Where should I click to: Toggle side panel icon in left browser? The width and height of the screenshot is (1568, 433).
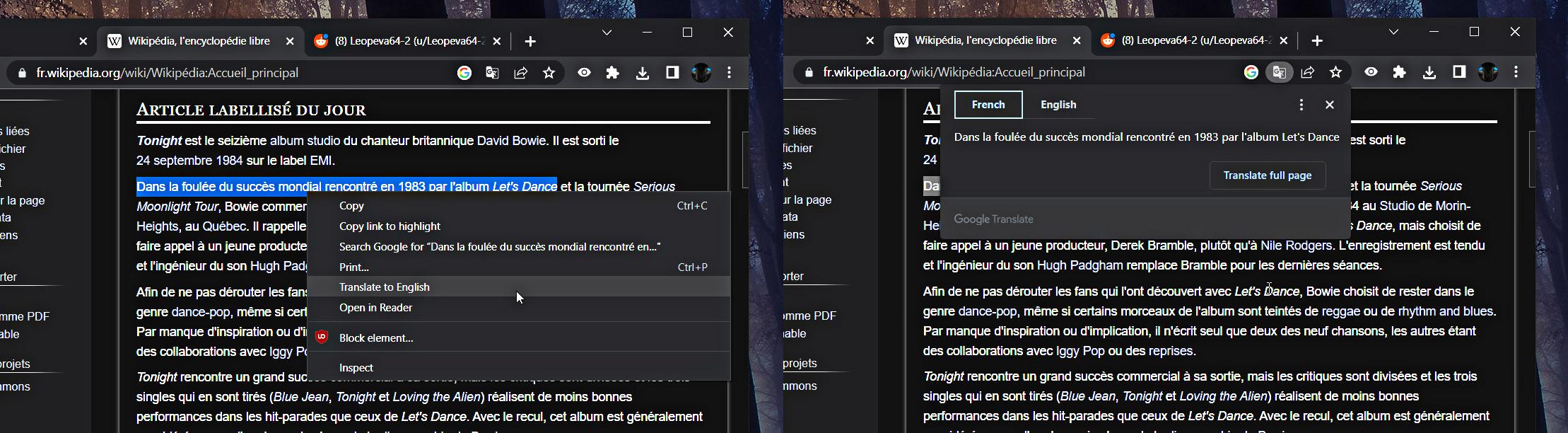[x=672, y=72]
